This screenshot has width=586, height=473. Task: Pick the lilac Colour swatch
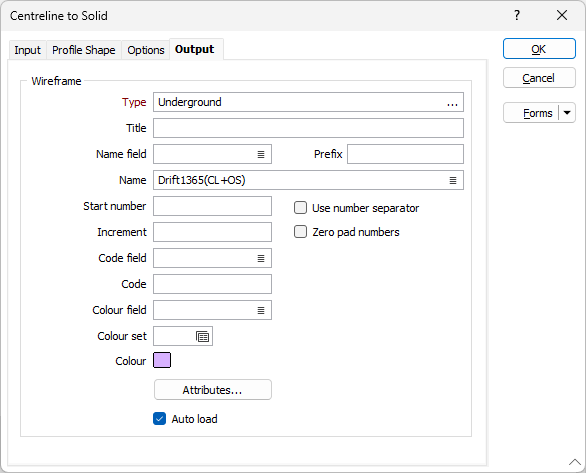(x=162, y=360)
